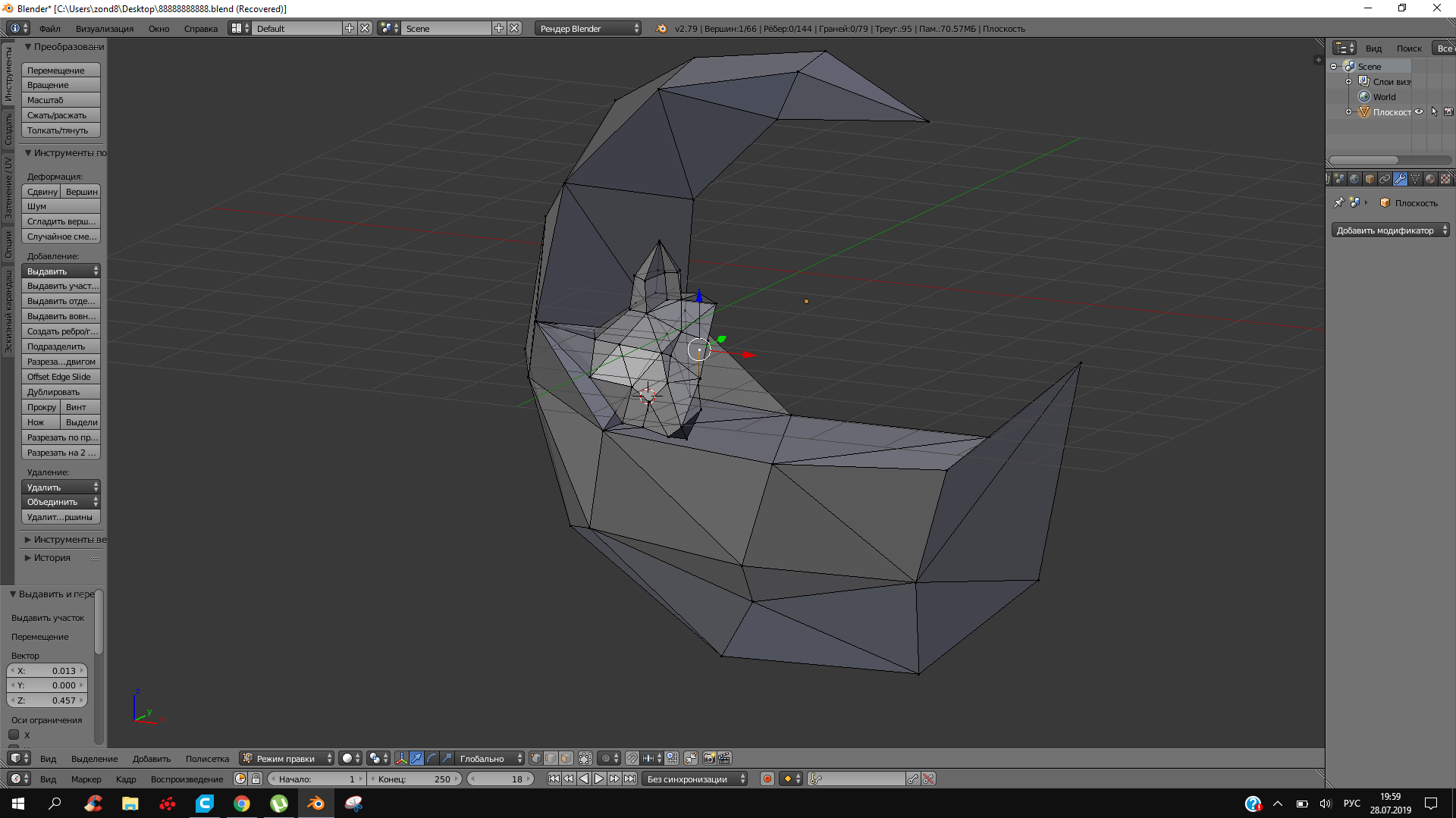
Task: Open the Файл menu
Action: [x=50, y=29]
